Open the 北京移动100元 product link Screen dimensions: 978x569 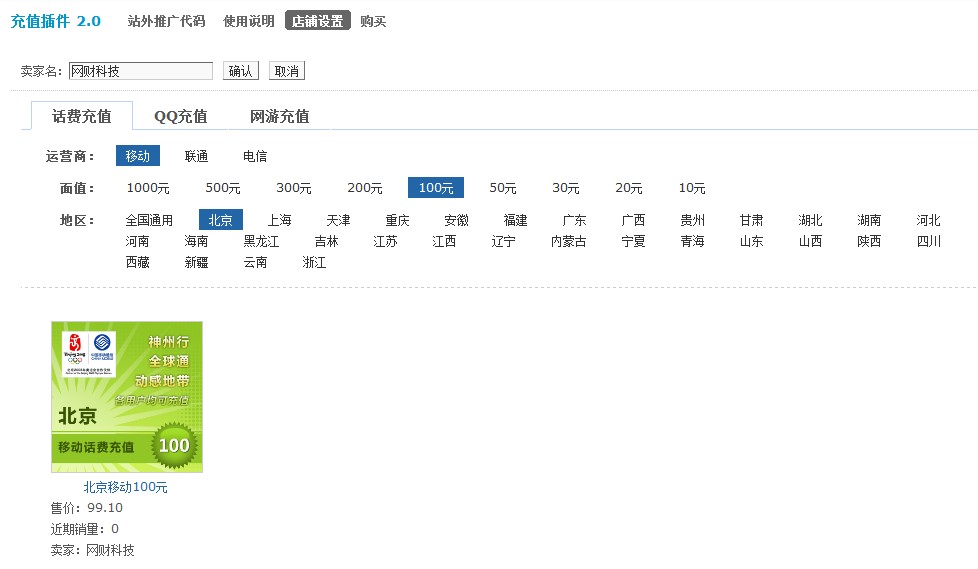click(125, 487)
